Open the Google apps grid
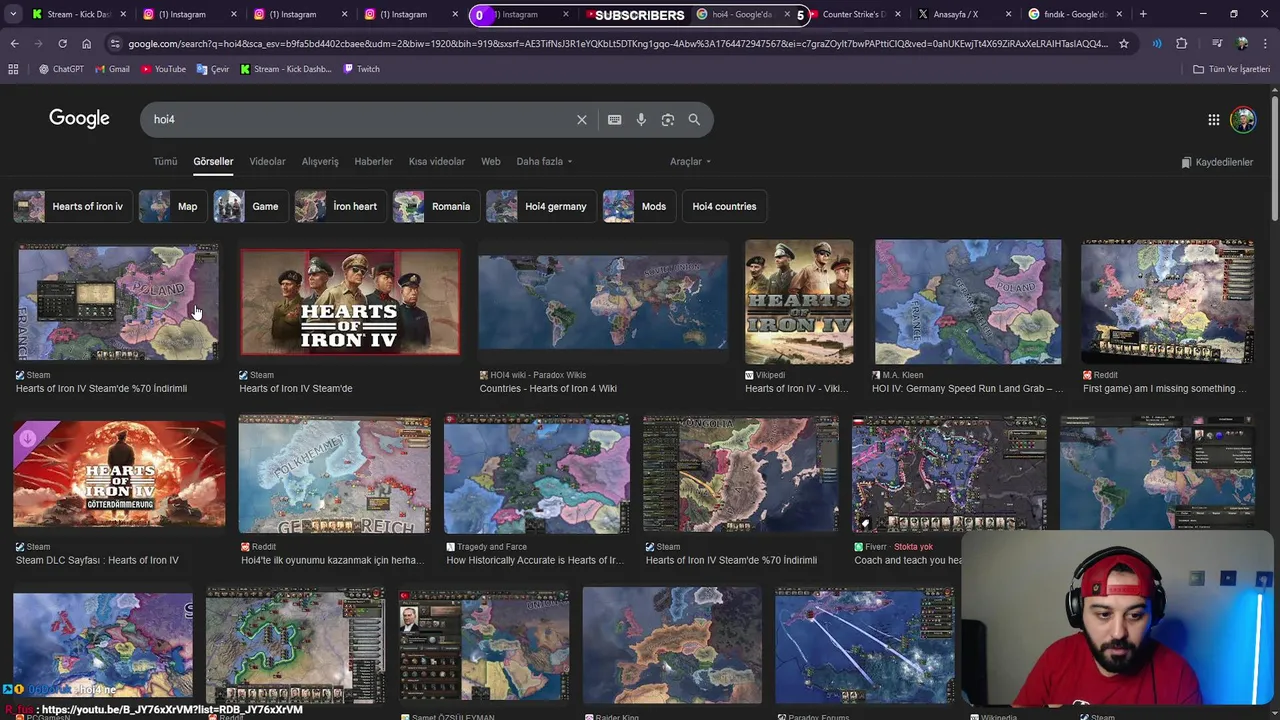The width and height of the screenshot is (1280, 720). point(1213,120)
